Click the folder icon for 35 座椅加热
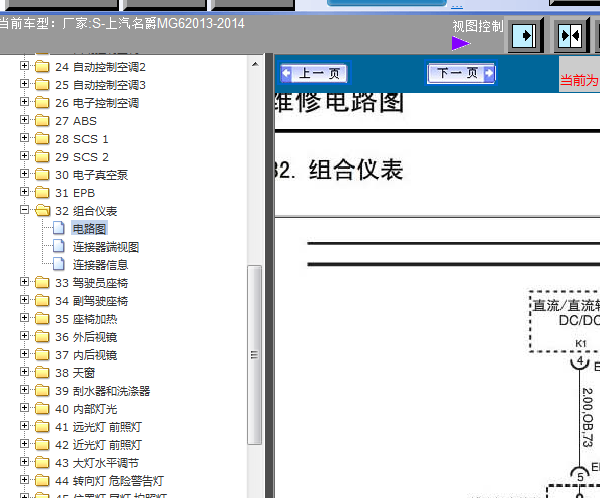This screenshot has height=498, width=600. tap(42, 318)
